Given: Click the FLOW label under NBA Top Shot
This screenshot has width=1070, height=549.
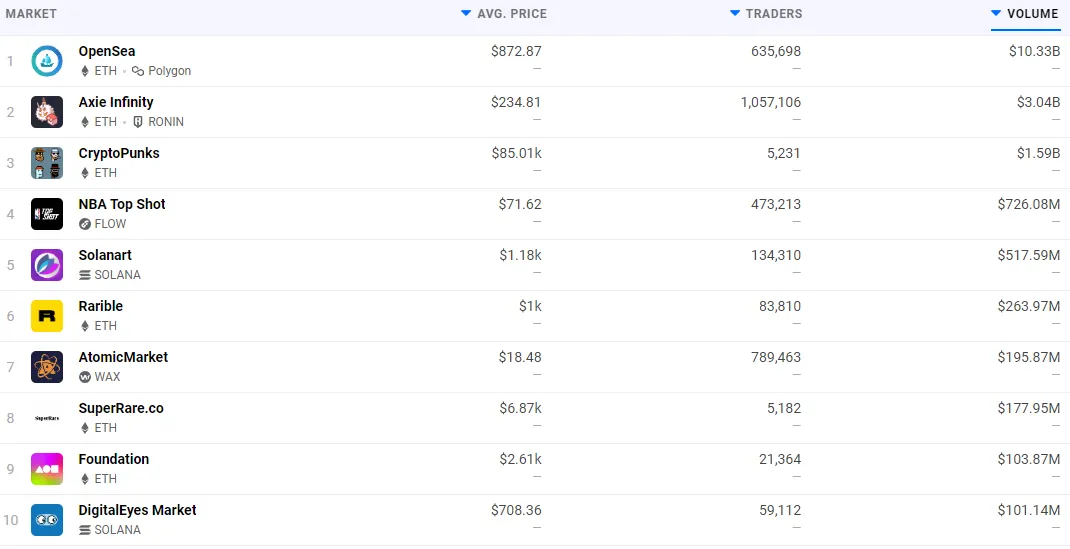Looking at the screenshot, I should coord(111,224).
